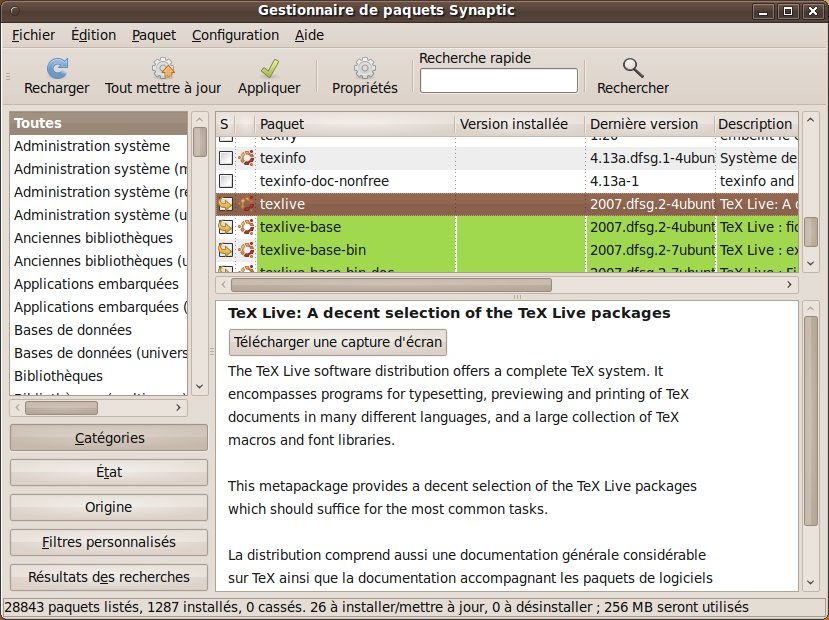The image size is (829, 620).
Task: Click the Appliquer green checkmark icon
Action: point(269,68)
